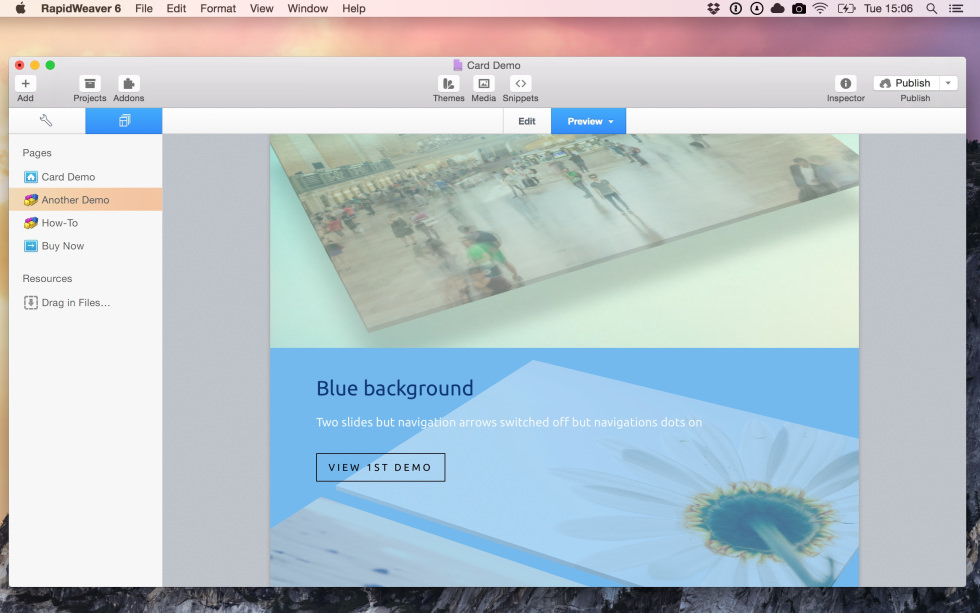Viewport: 980px width, 613px height.
Task: Open Spotlight search magnifier
Action: click(x=931, y=8)
